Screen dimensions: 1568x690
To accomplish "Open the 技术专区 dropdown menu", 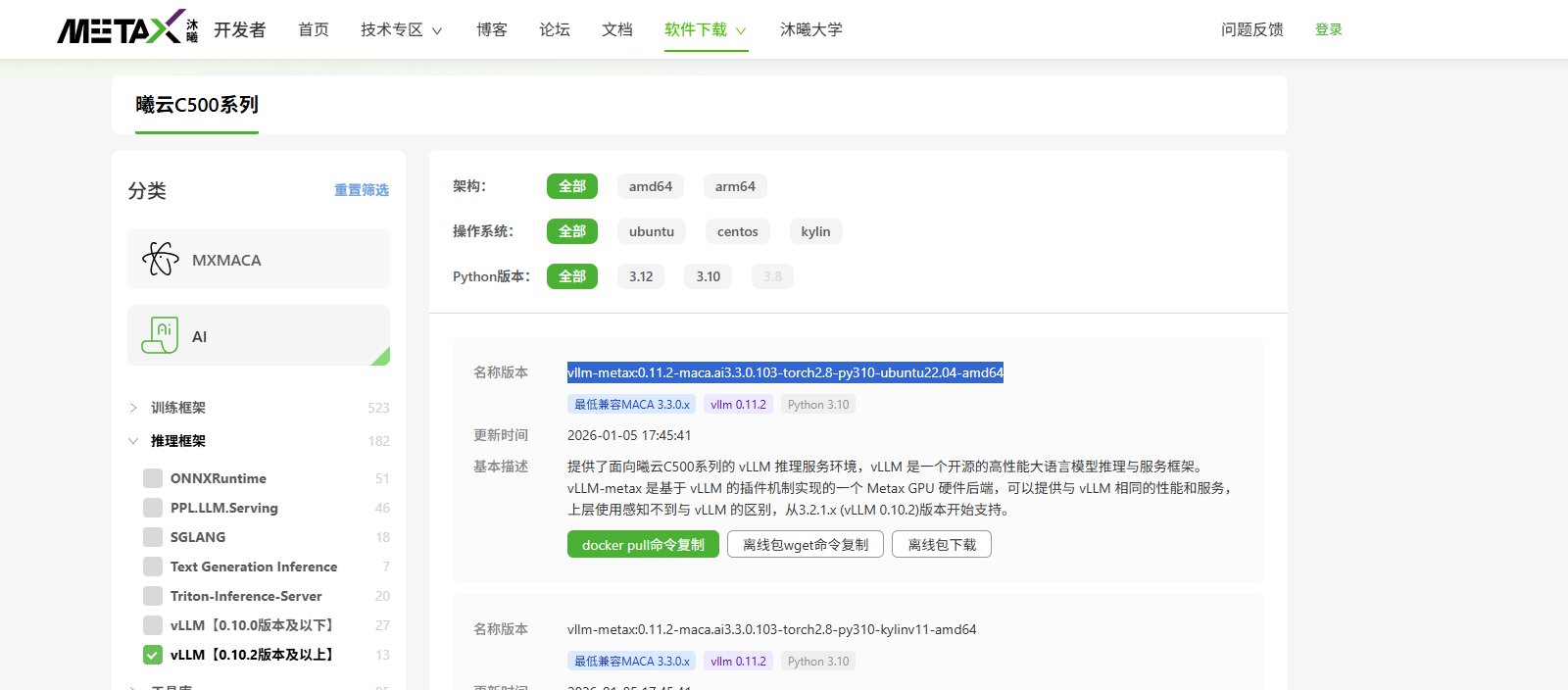I will (x=401, y=29).
